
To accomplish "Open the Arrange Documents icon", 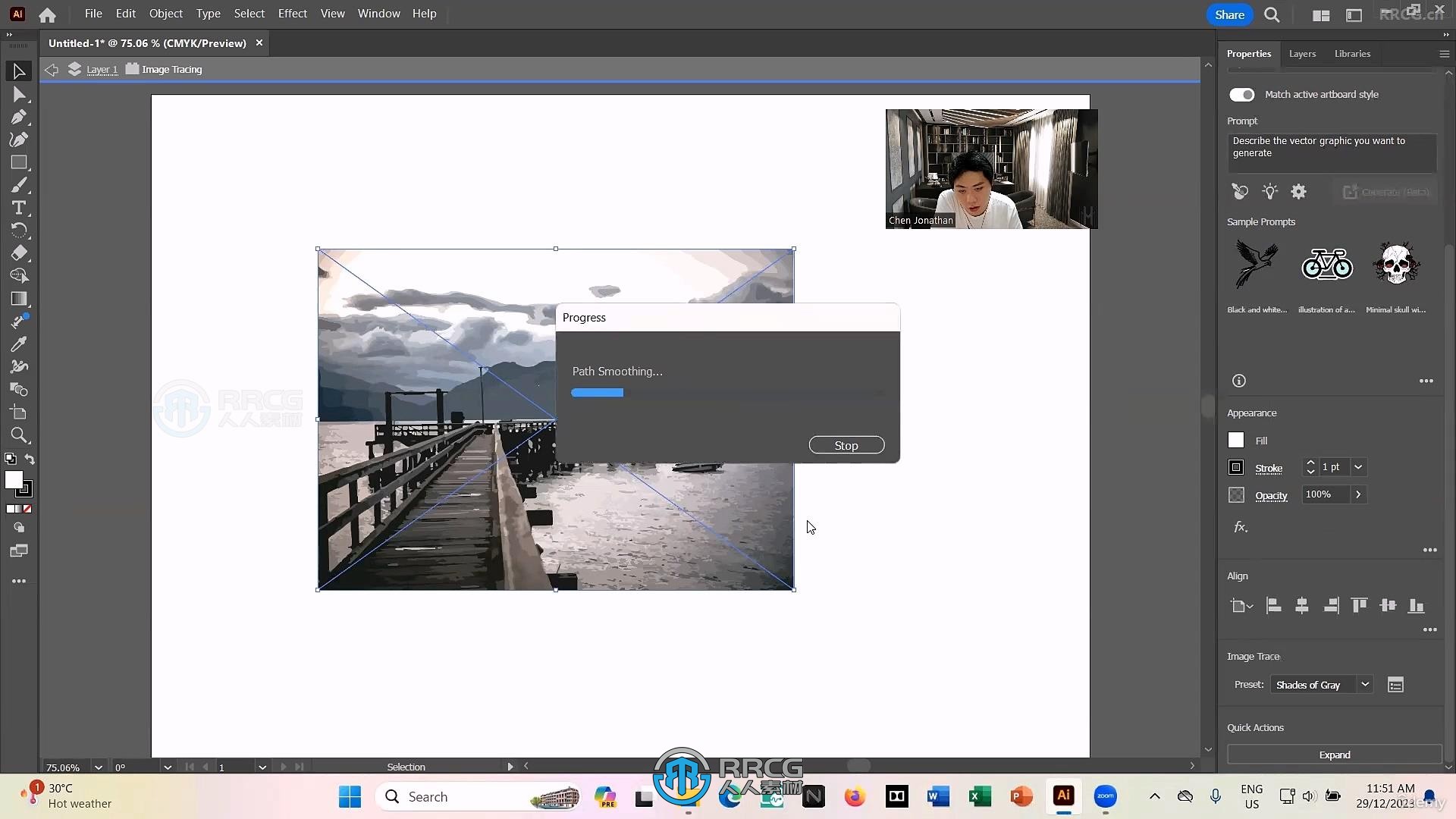I will click(1321, 15).
